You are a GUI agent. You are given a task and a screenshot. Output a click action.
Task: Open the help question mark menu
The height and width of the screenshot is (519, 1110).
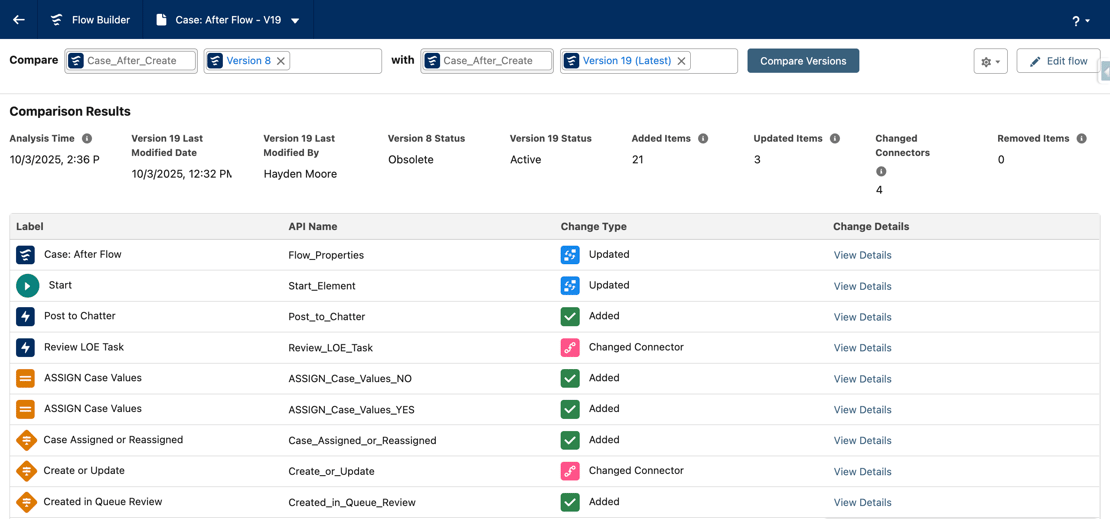pos(1080,21)
